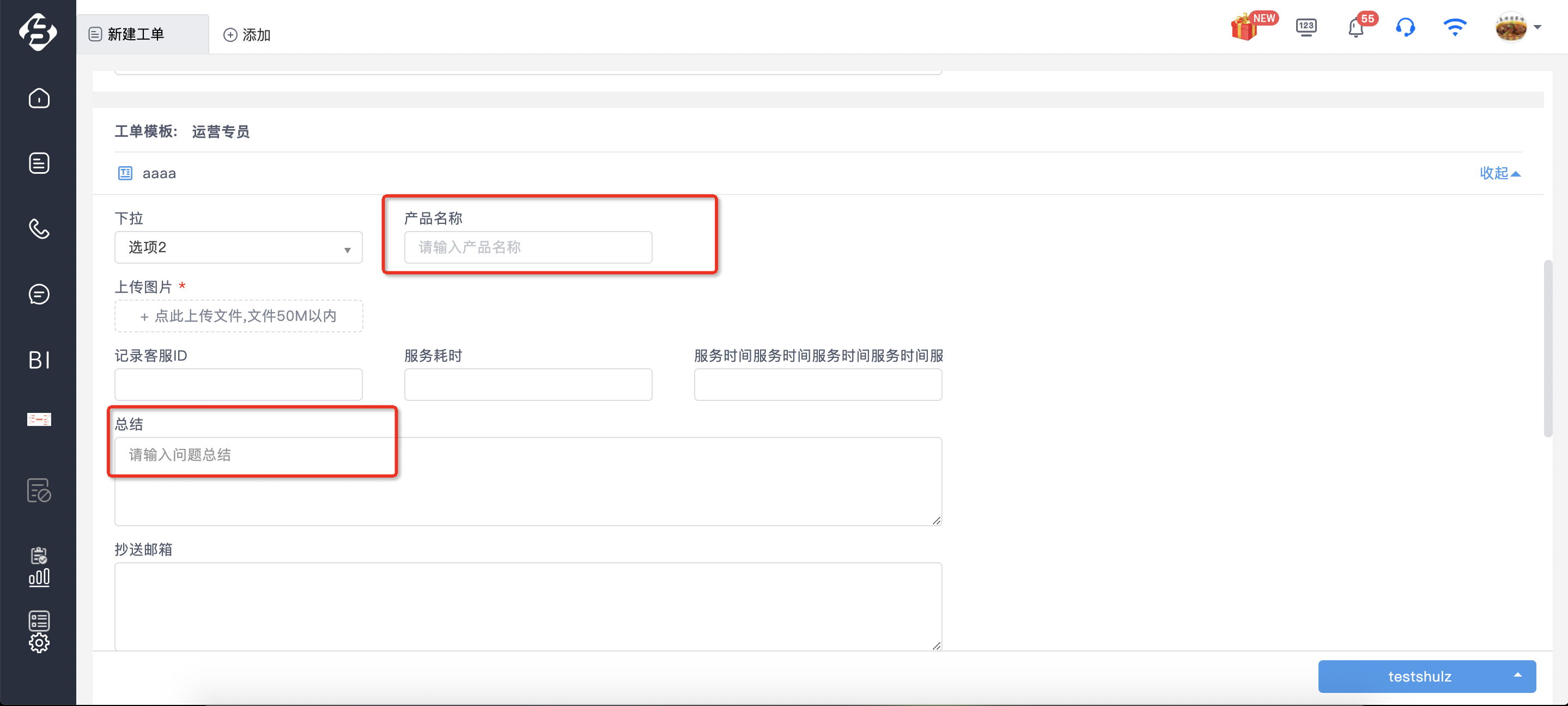This screenshot has height=706, width=1568.
Task: Click the dial pad 123 monitor icon
Action: [x=1306, y=27]
